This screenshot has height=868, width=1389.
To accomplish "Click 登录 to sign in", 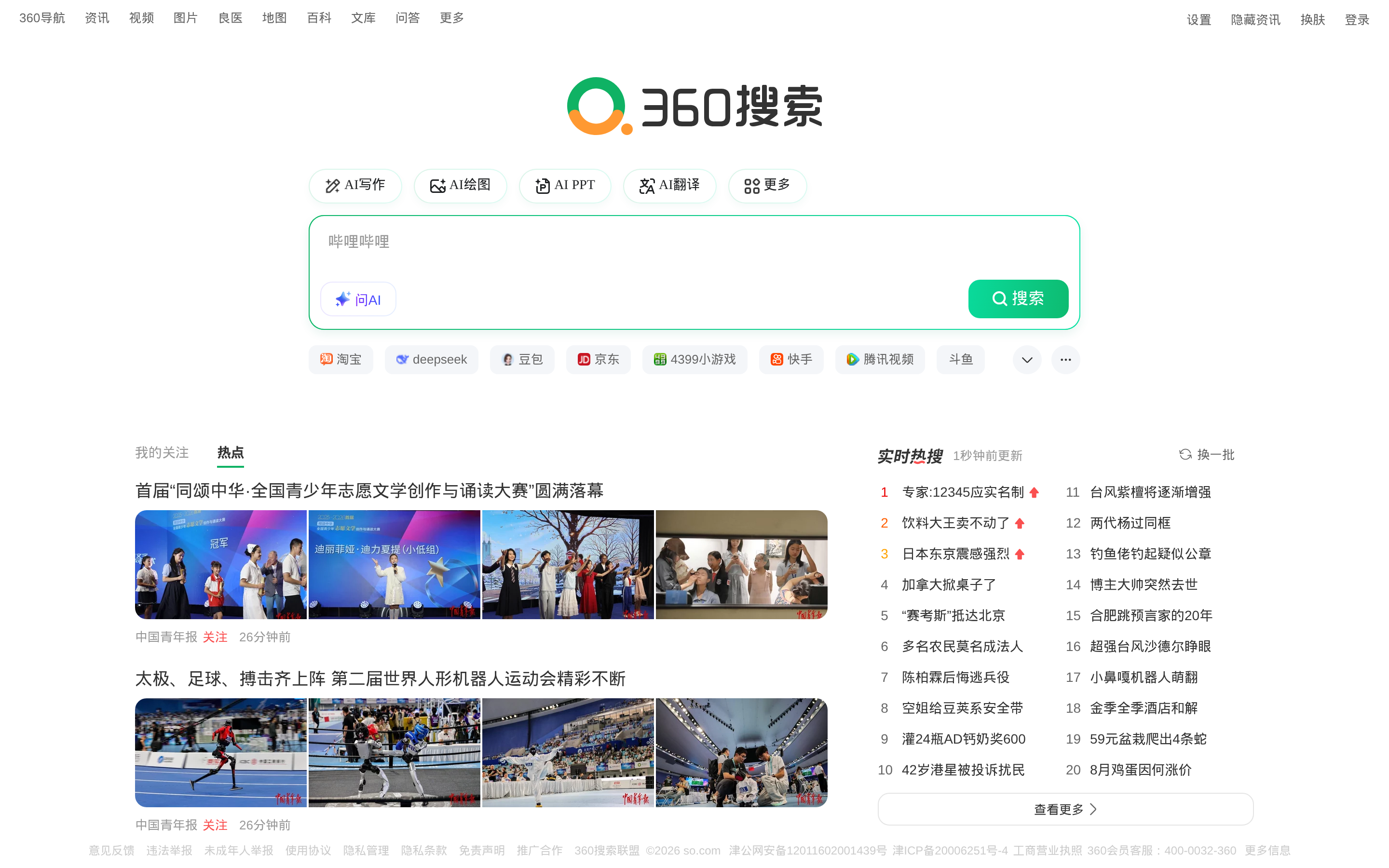I will click(1357, 19).
